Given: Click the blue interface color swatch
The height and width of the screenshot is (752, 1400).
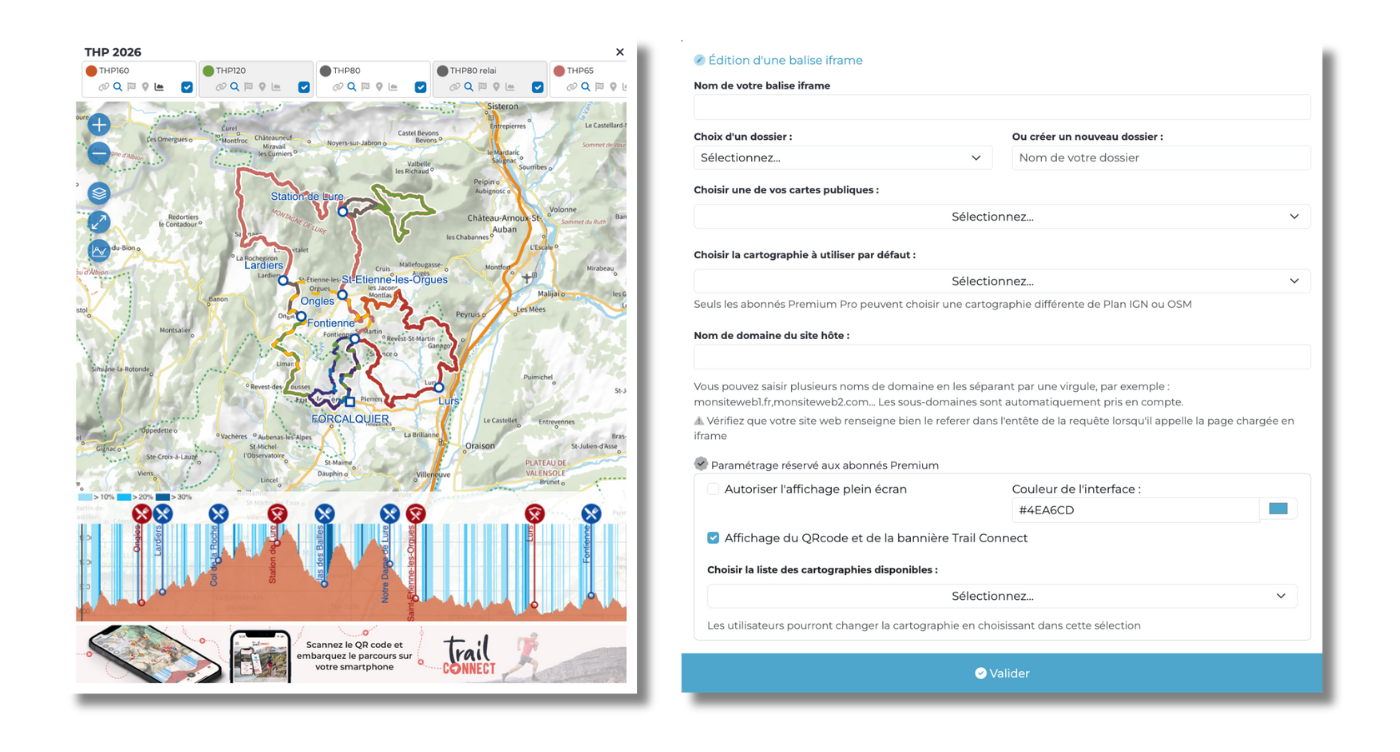Looking at the screenshot, I should tap(1278, 509).
